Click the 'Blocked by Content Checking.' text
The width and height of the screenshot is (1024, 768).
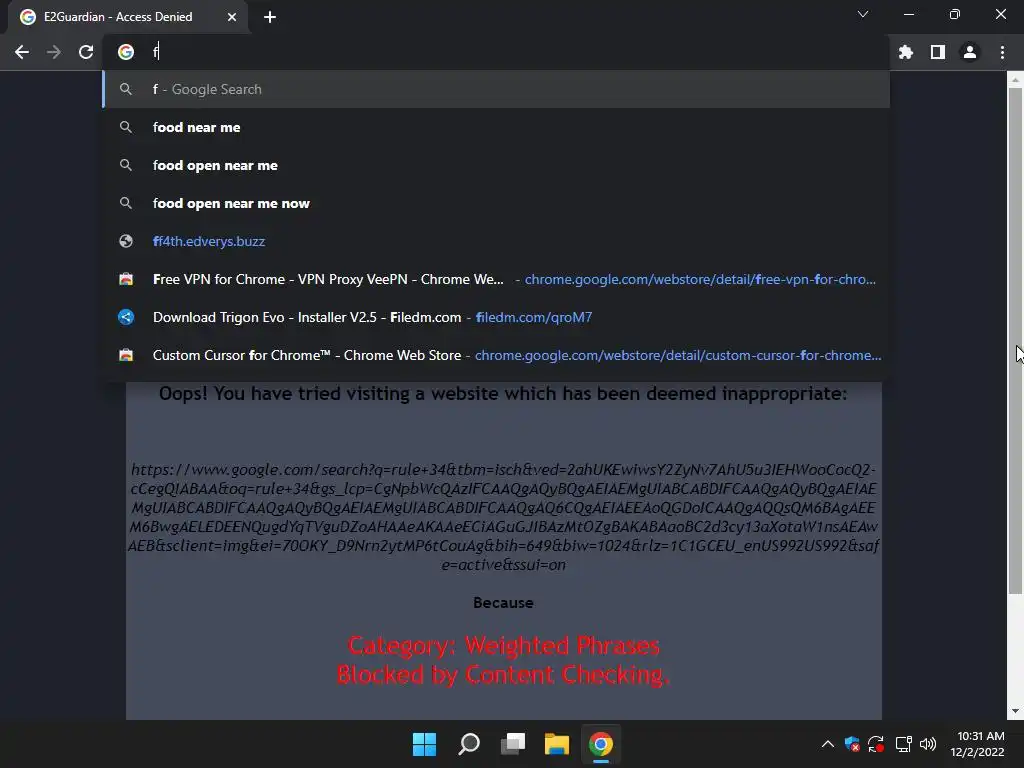click(504, 674)
